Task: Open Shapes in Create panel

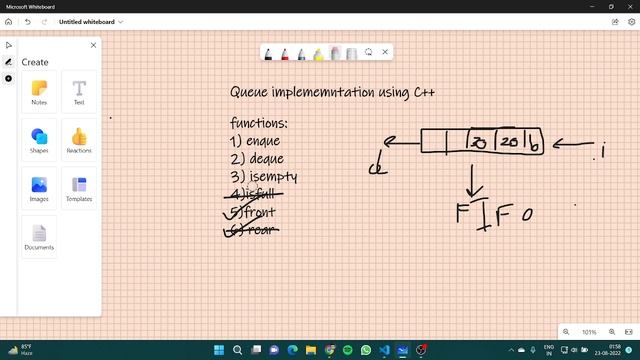Action: pos(39,140)
